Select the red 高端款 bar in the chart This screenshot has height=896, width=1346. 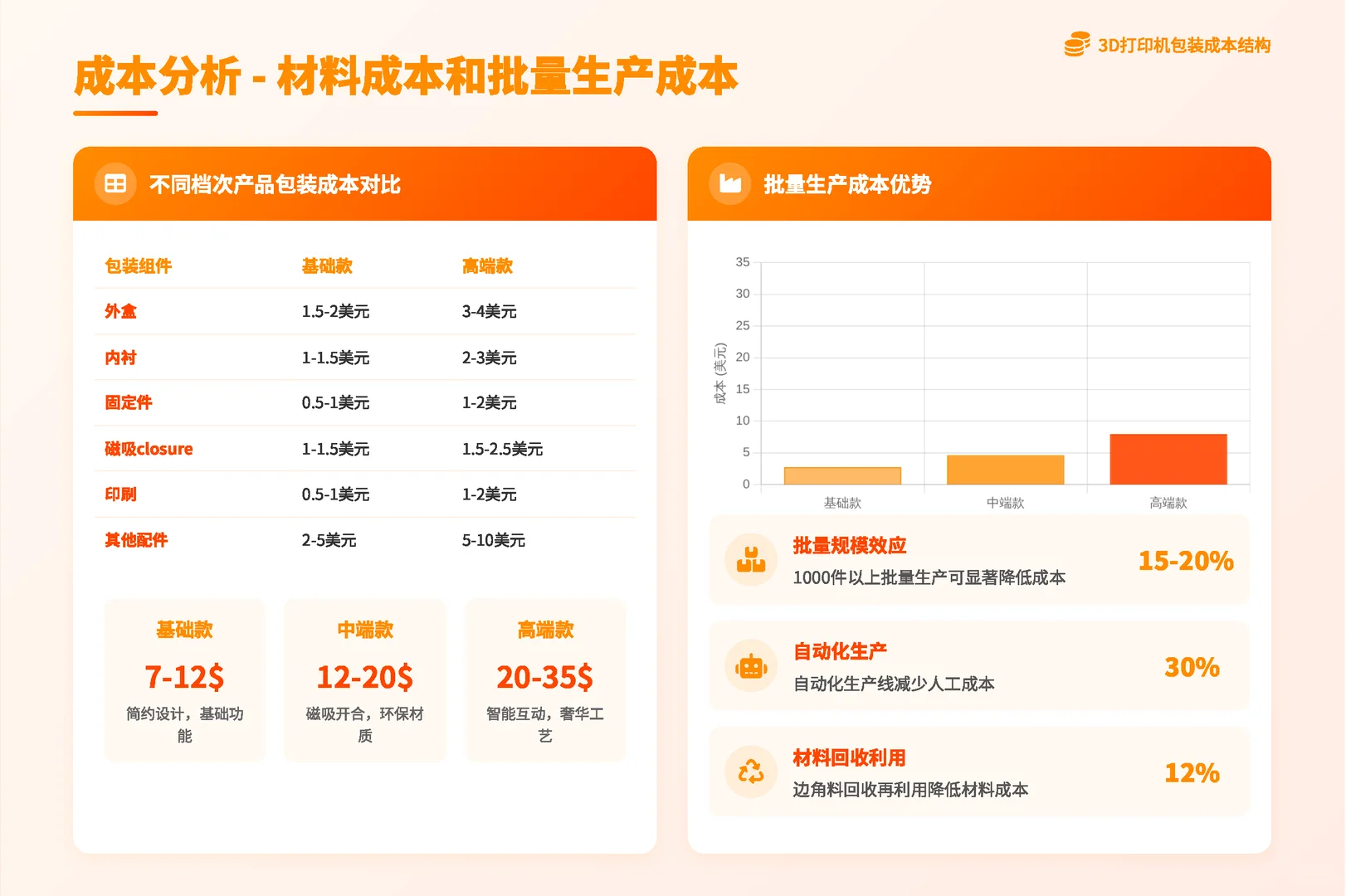[1168, 459]
